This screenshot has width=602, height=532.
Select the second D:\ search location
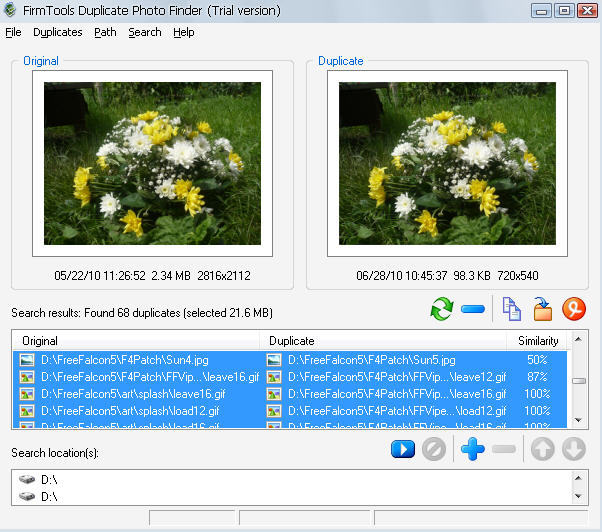[49, 497]
